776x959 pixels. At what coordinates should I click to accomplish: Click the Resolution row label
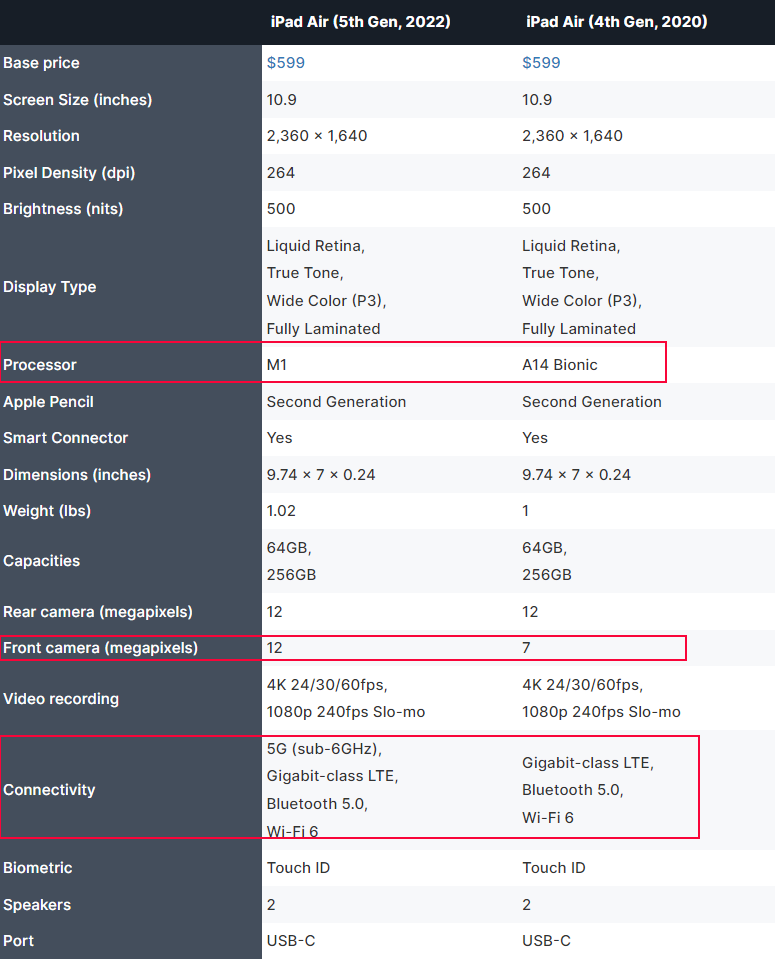click(x=41, y=136)
